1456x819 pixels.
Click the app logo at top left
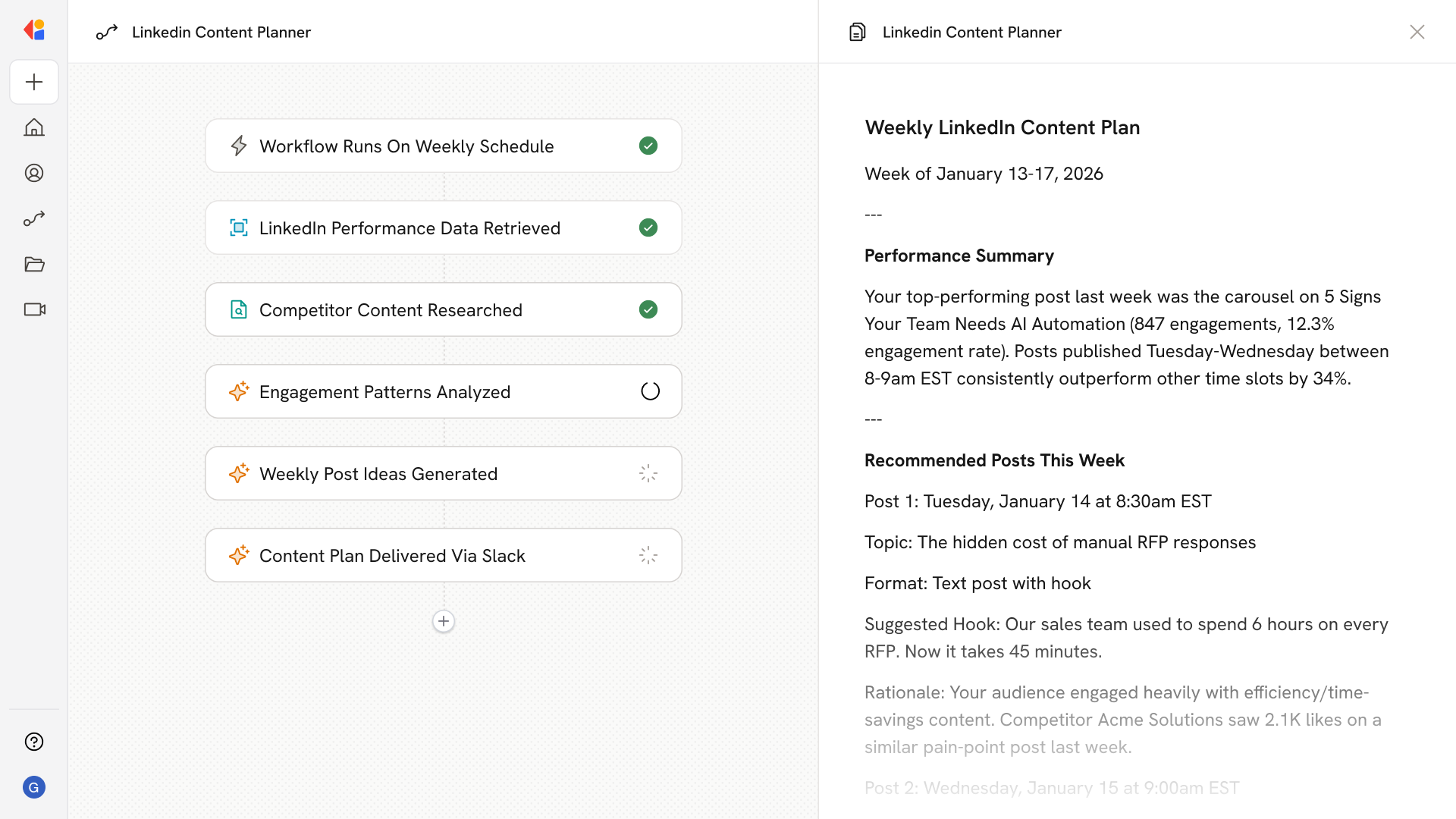pyautogui.click(x=34, y=30)
